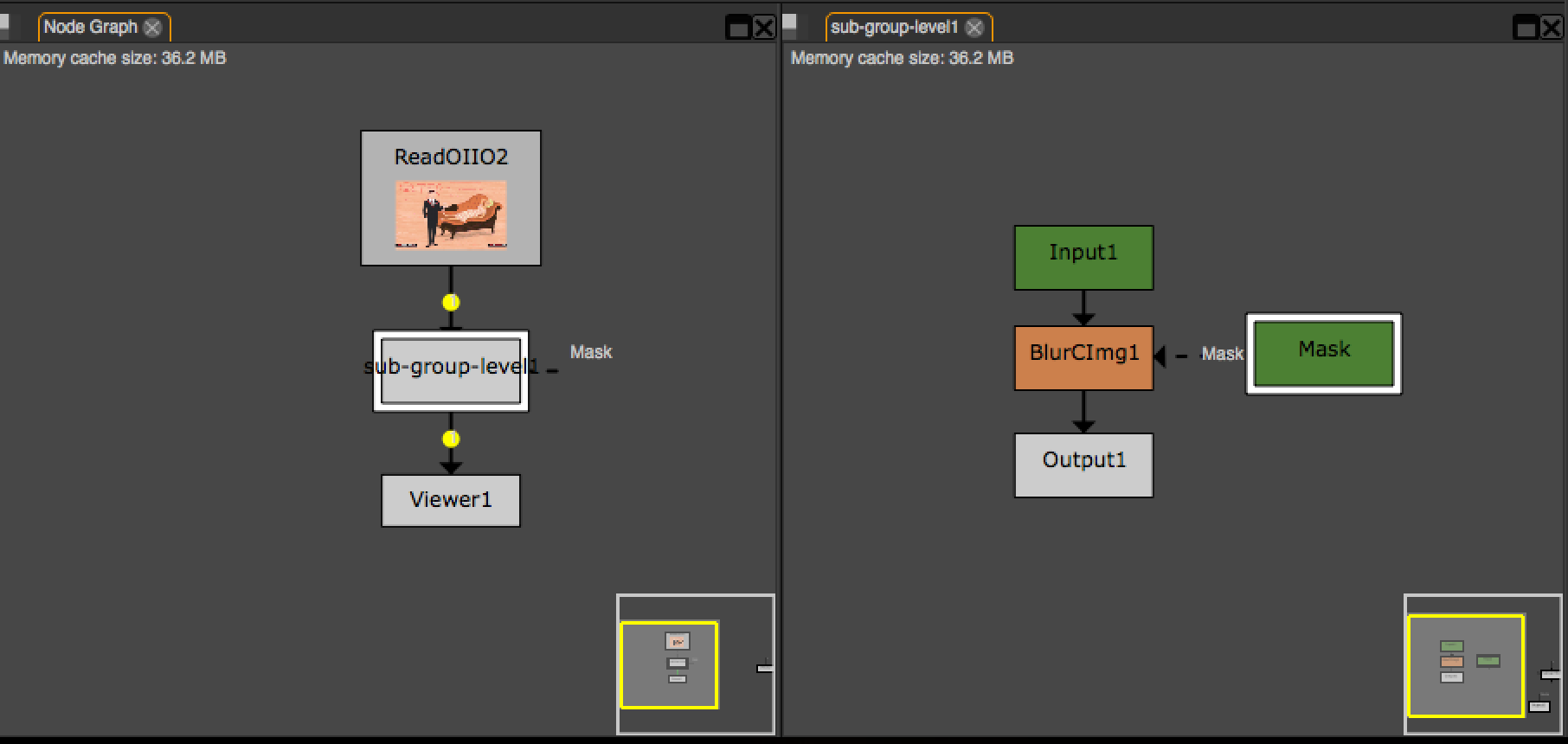Click yellow dot below the ReadOIIO2 node
The image size is (1568, 744).
coord(451,302)
